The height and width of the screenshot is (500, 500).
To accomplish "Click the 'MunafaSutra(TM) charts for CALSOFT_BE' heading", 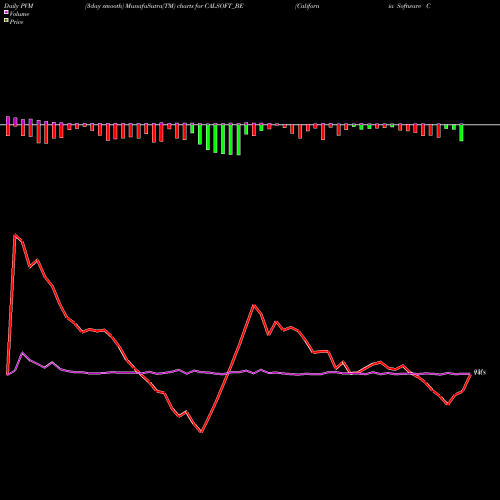I will coord(184,6).
